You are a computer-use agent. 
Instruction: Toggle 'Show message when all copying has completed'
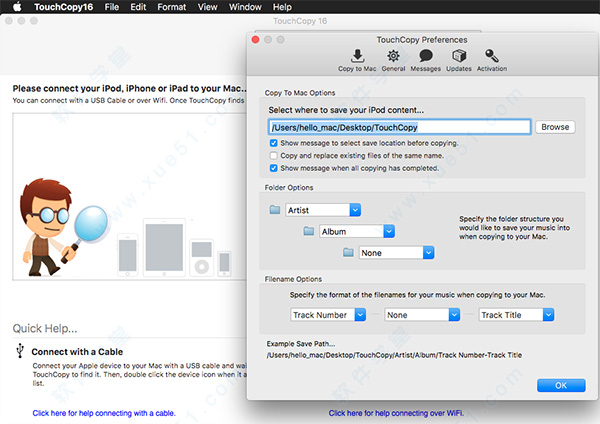pos(274,168)
